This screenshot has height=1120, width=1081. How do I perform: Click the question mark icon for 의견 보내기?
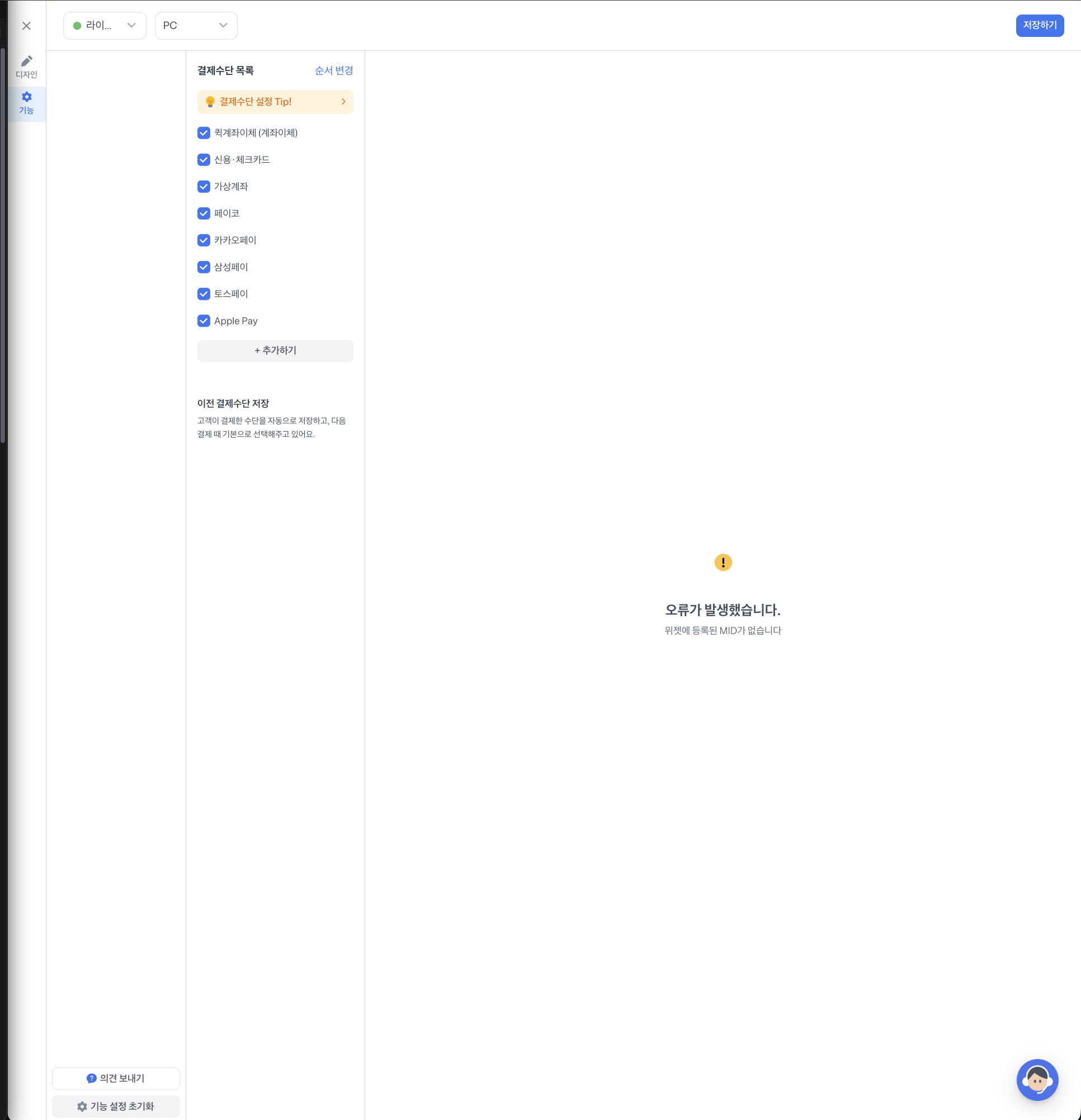pos(91,1078)
